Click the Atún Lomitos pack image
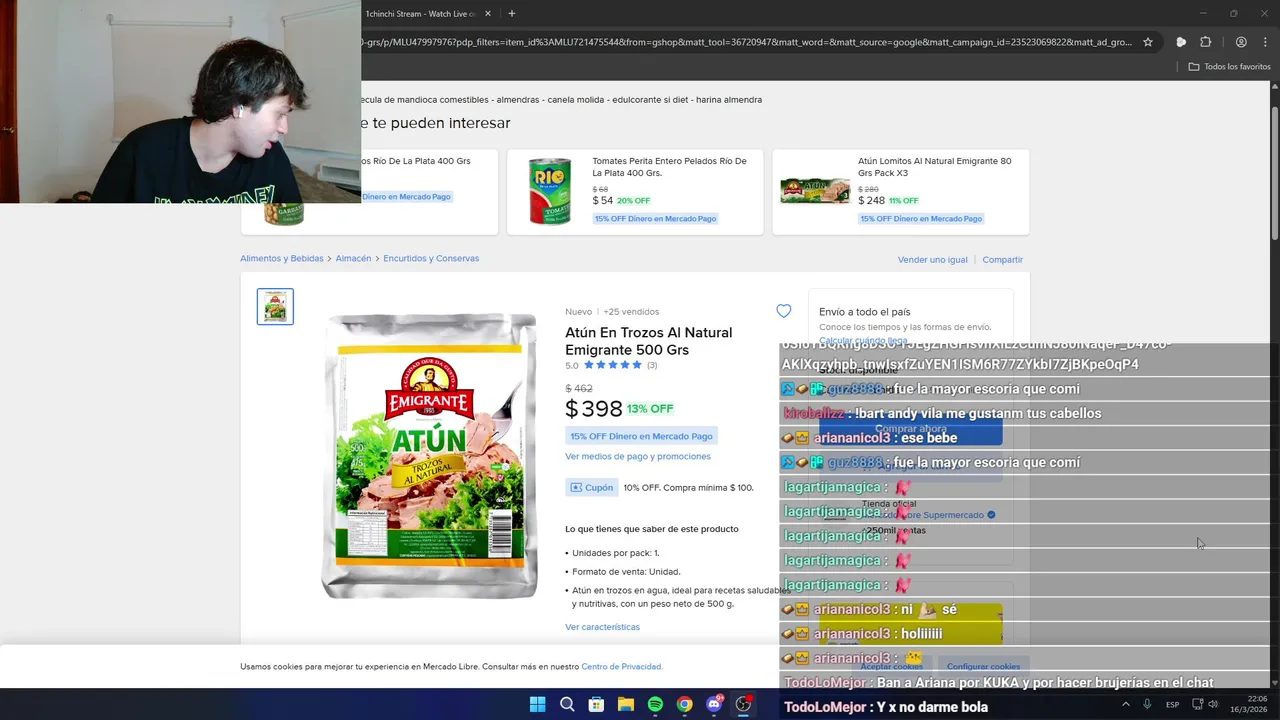This screenshot has height=720, width=1280. (x=815, y=191)
